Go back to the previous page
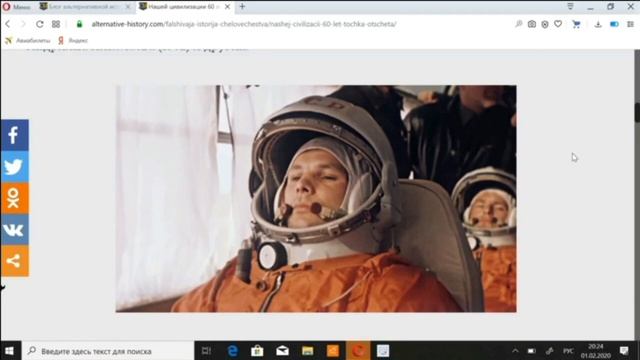Image resolution: width=640 pixels, height=360 pixels. click(8, 24)
